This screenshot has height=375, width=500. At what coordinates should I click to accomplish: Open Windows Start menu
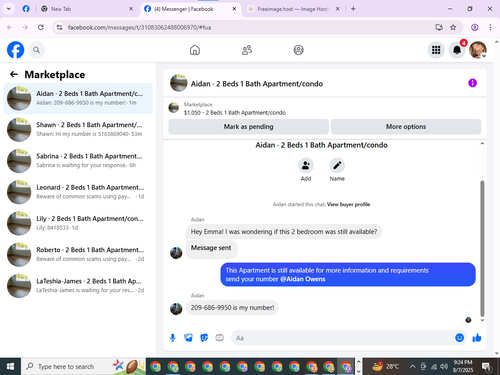tap(10, 367)
